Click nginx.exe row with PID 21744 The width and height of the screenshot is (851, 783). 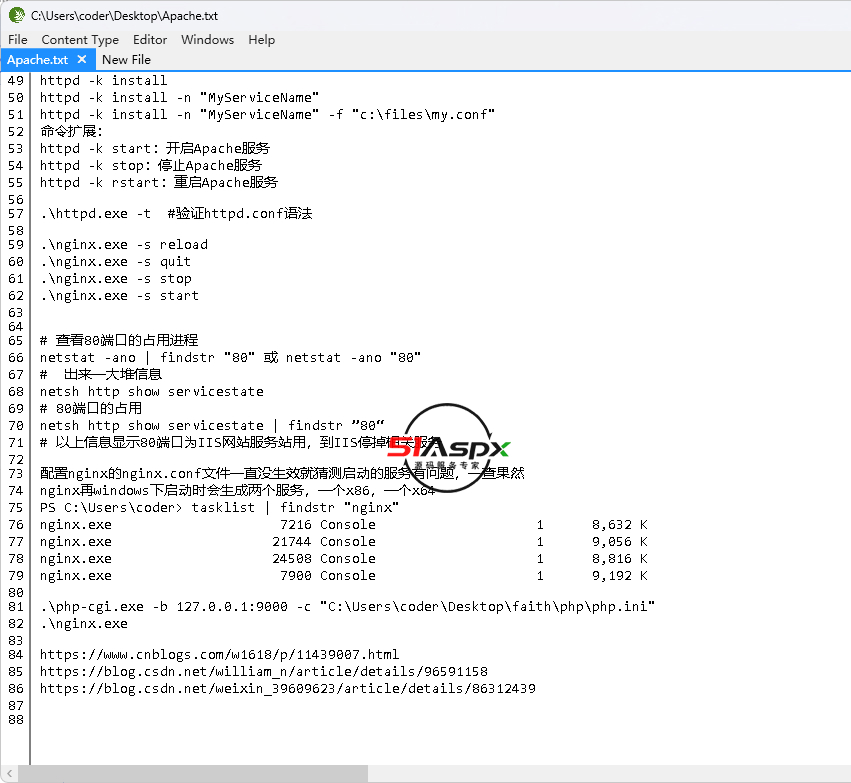344,542
